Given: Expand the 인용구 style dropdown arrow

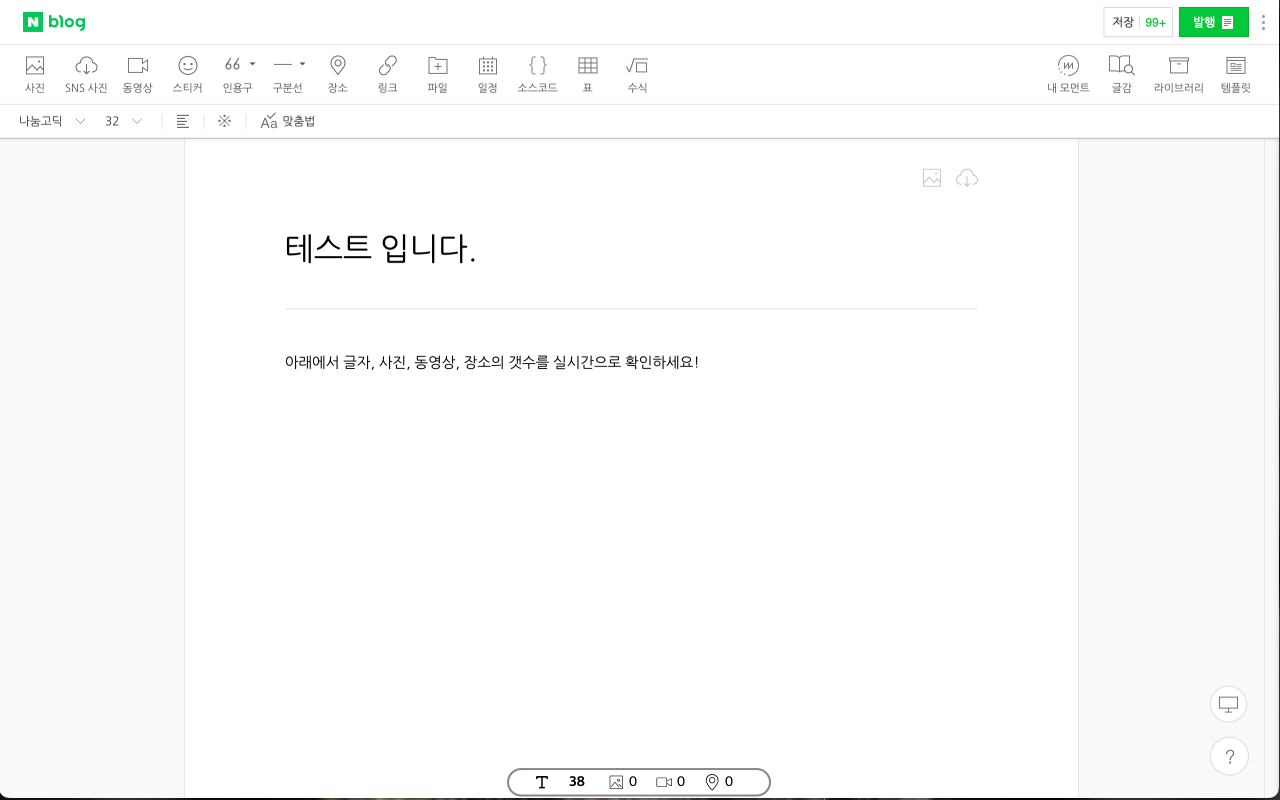Looking at the screenshot, I should point(252,64).
